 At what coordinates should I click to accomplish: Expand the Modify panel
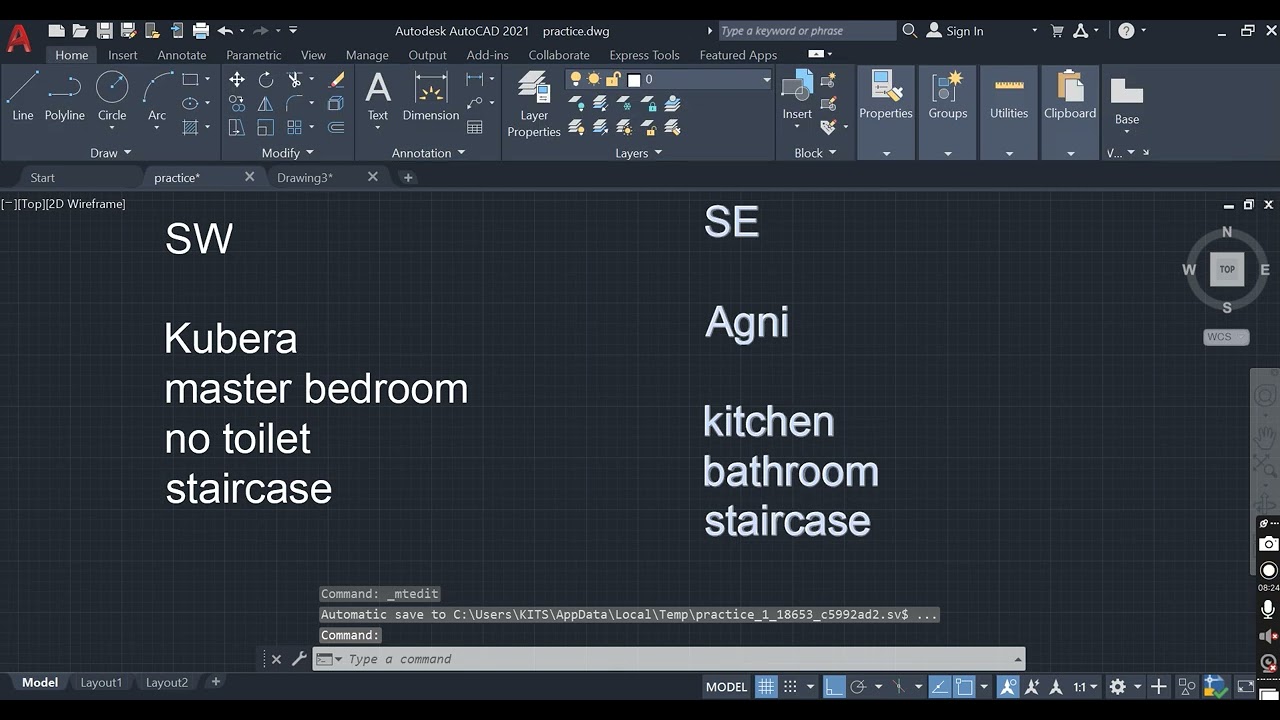pos(288,153)
